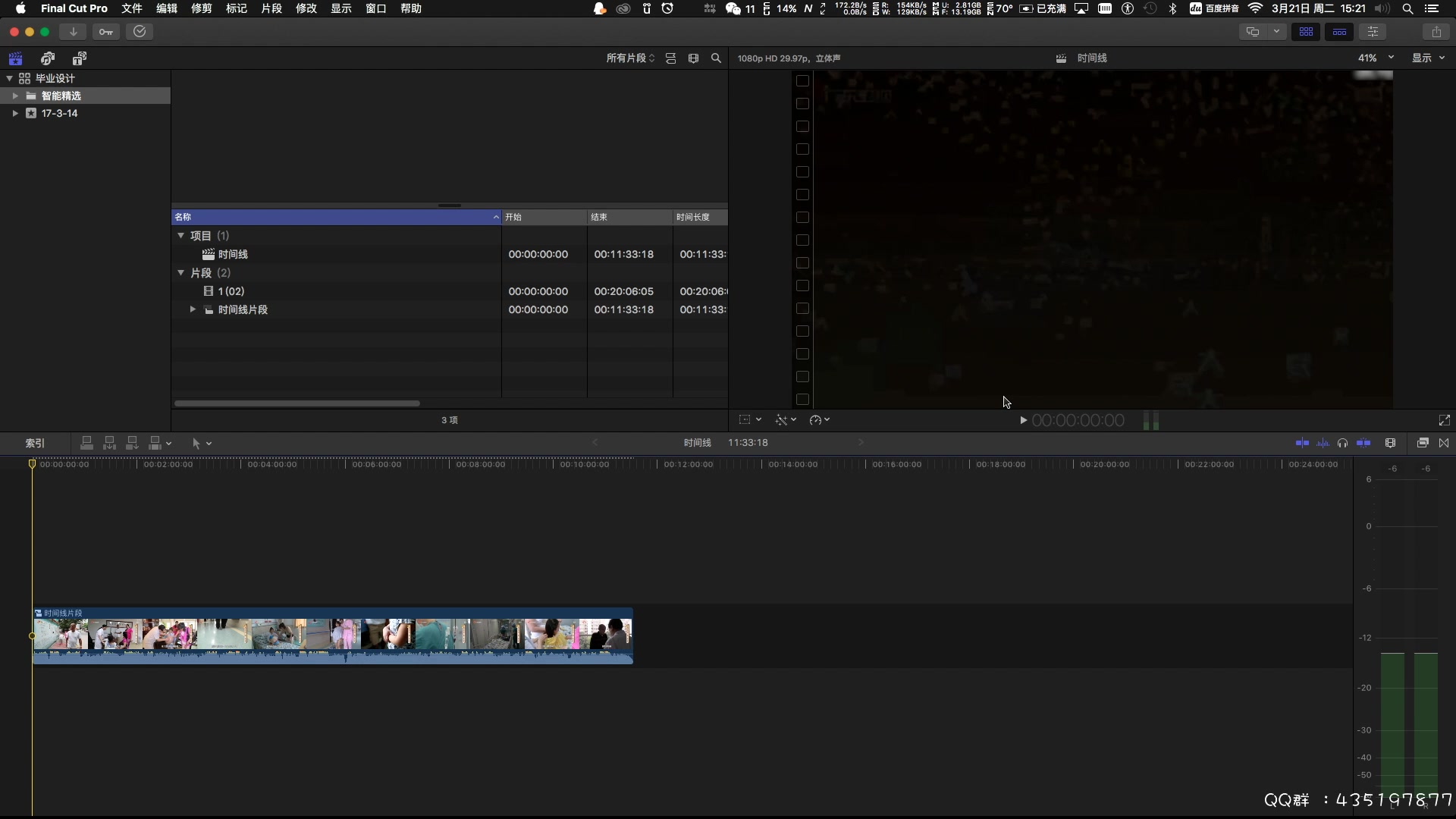Click the 索引 timeline index button
This screenshot has width=1456, height=819.
pyautogui.click(x=34, y=443)
